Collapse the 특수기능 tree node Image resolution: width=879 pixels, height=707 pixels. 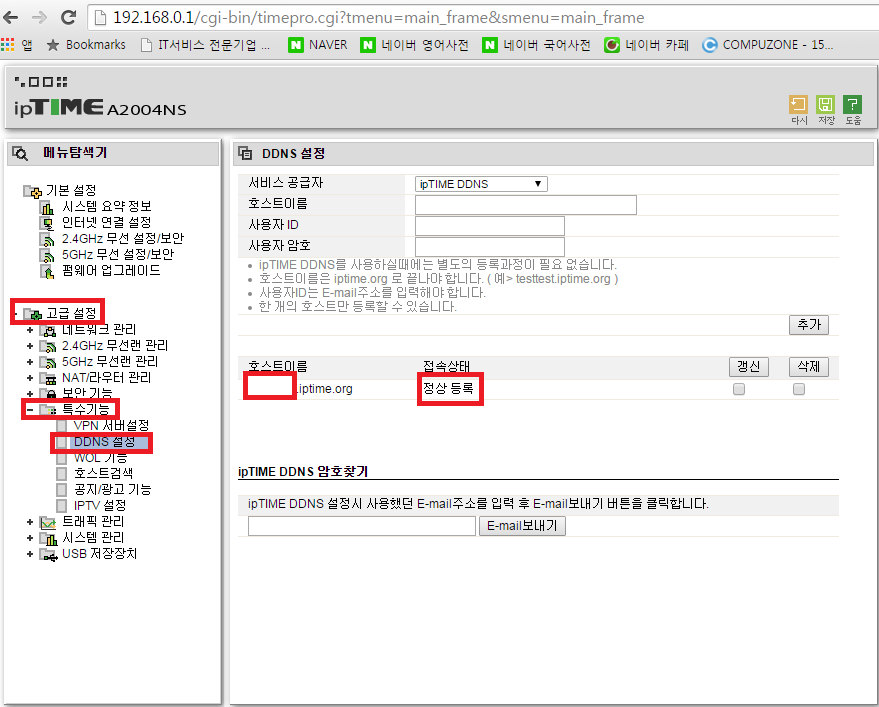pyautogui.click(x=29, y=409)
